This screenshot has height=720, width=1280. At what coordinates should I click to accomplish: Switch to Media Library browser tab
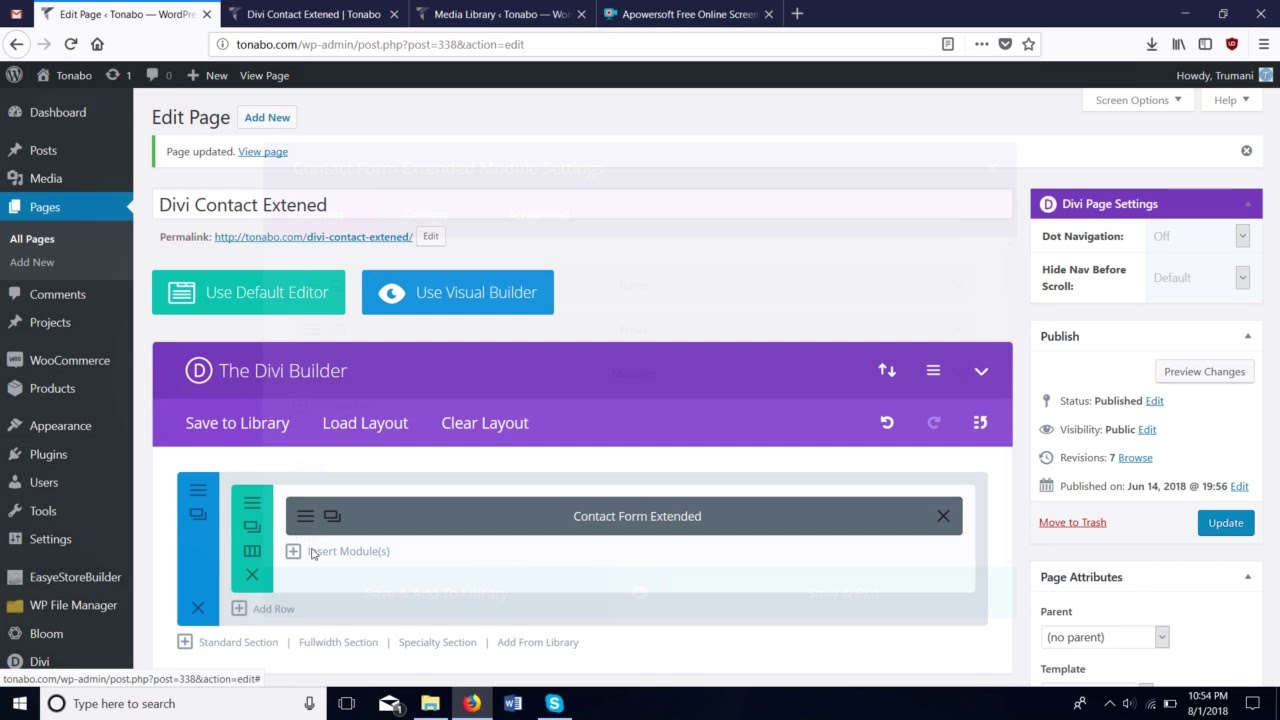click(x=501, y=14)
